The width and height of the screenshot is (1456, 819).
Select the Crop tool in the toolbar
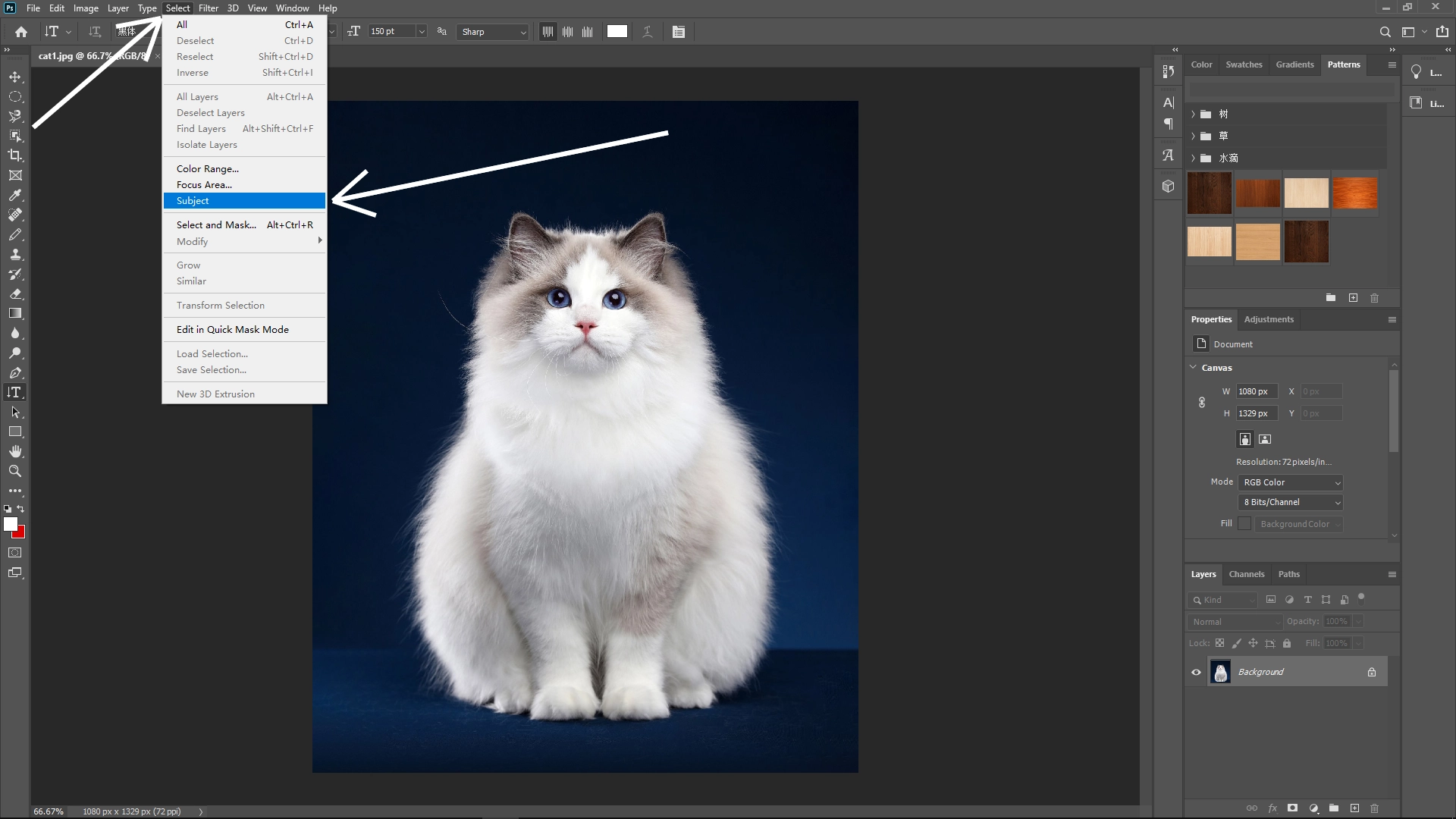[x=15, y=155]
